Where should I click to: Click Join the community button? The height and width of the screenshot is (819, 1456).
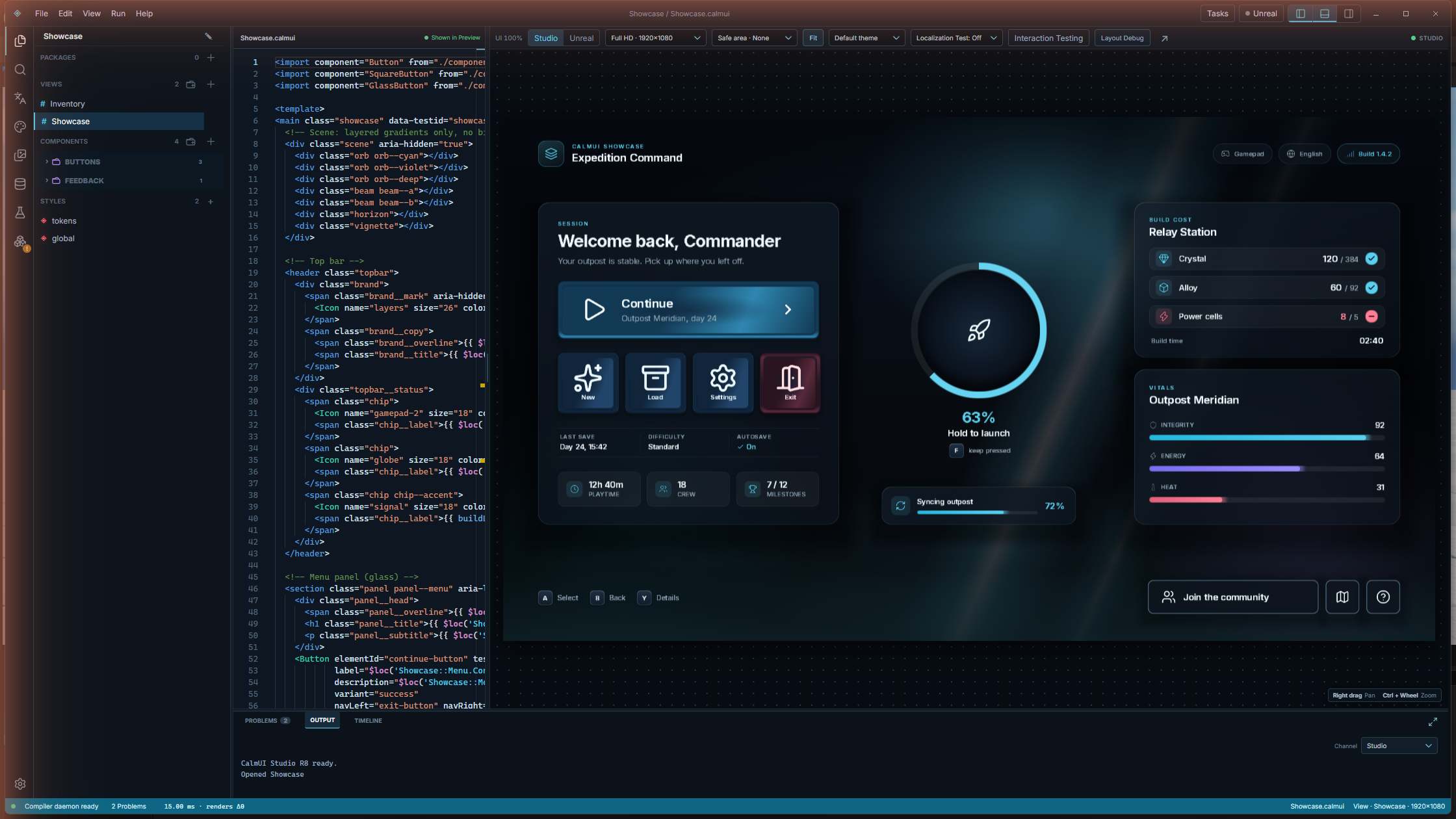pos(1232,597)
